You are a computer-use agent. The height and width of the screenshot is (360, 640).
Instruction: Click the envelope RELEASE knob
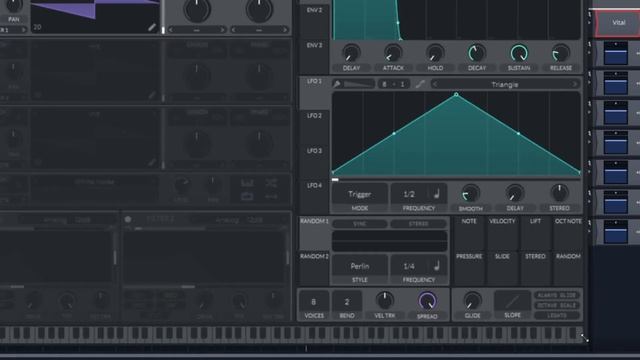click(x=561, y=53)
